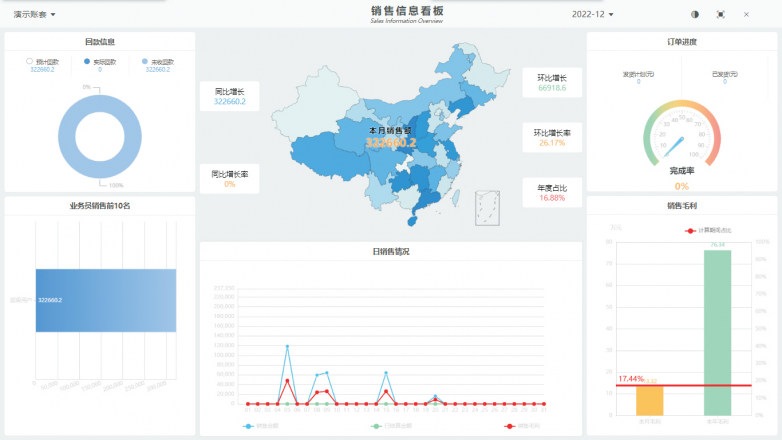Toggle red 销售毛利 line legend icon
The image size is (782, 440).
[x=509, y=426]
